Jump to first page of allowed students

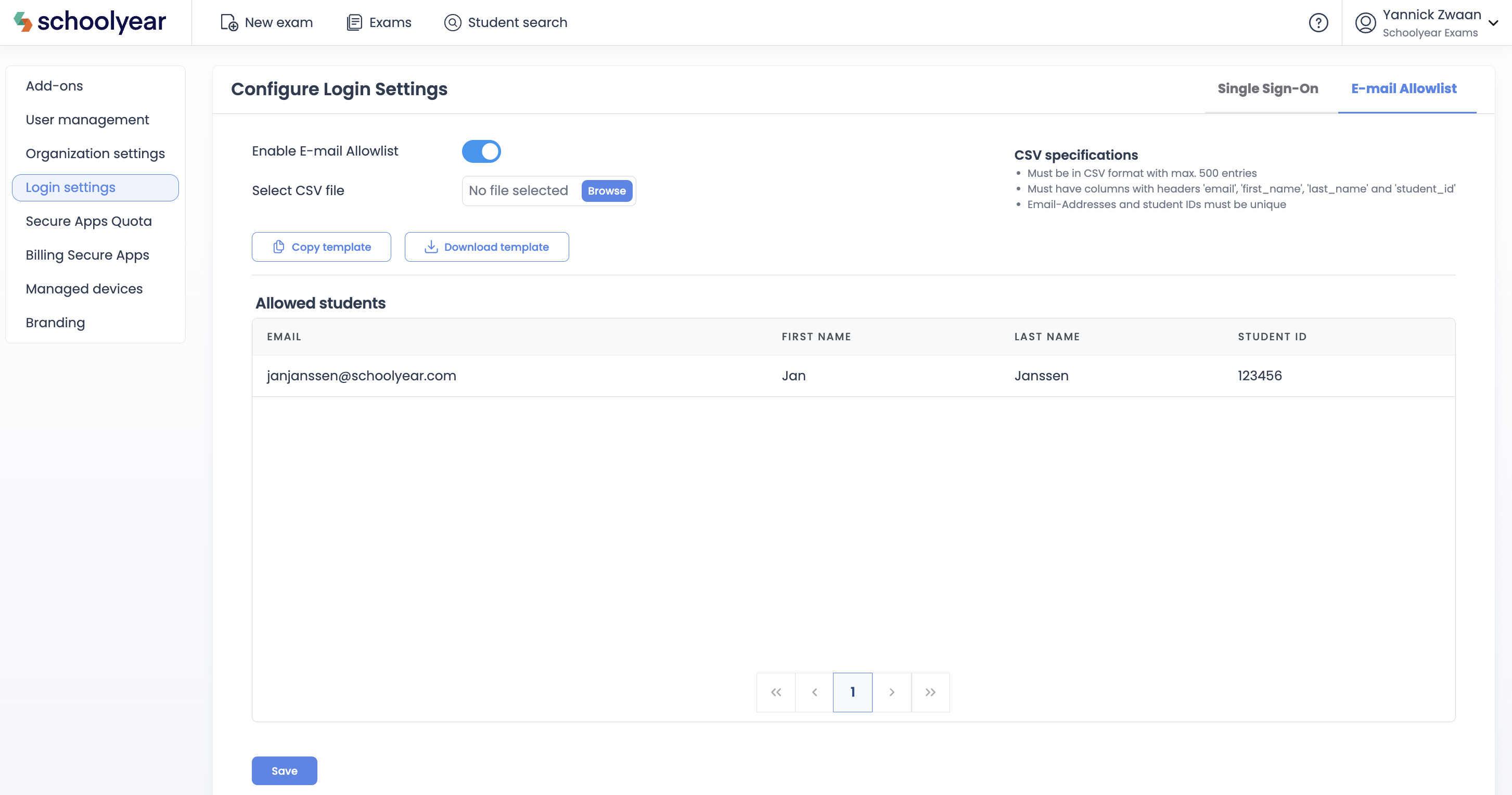[x=776, y=693]
